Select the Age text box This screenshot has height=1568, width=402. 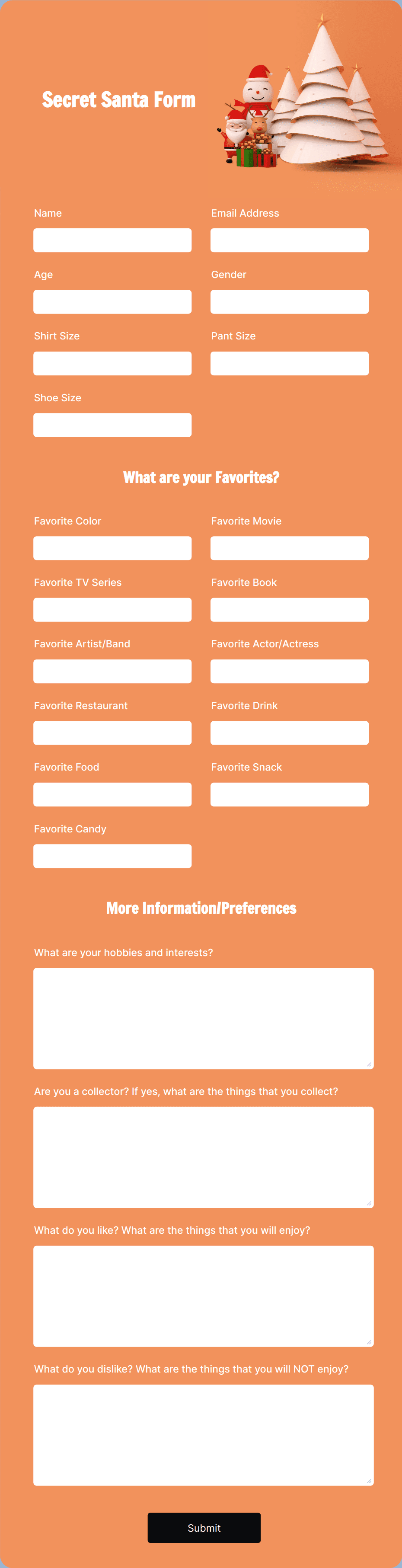(x=112, y=302)
